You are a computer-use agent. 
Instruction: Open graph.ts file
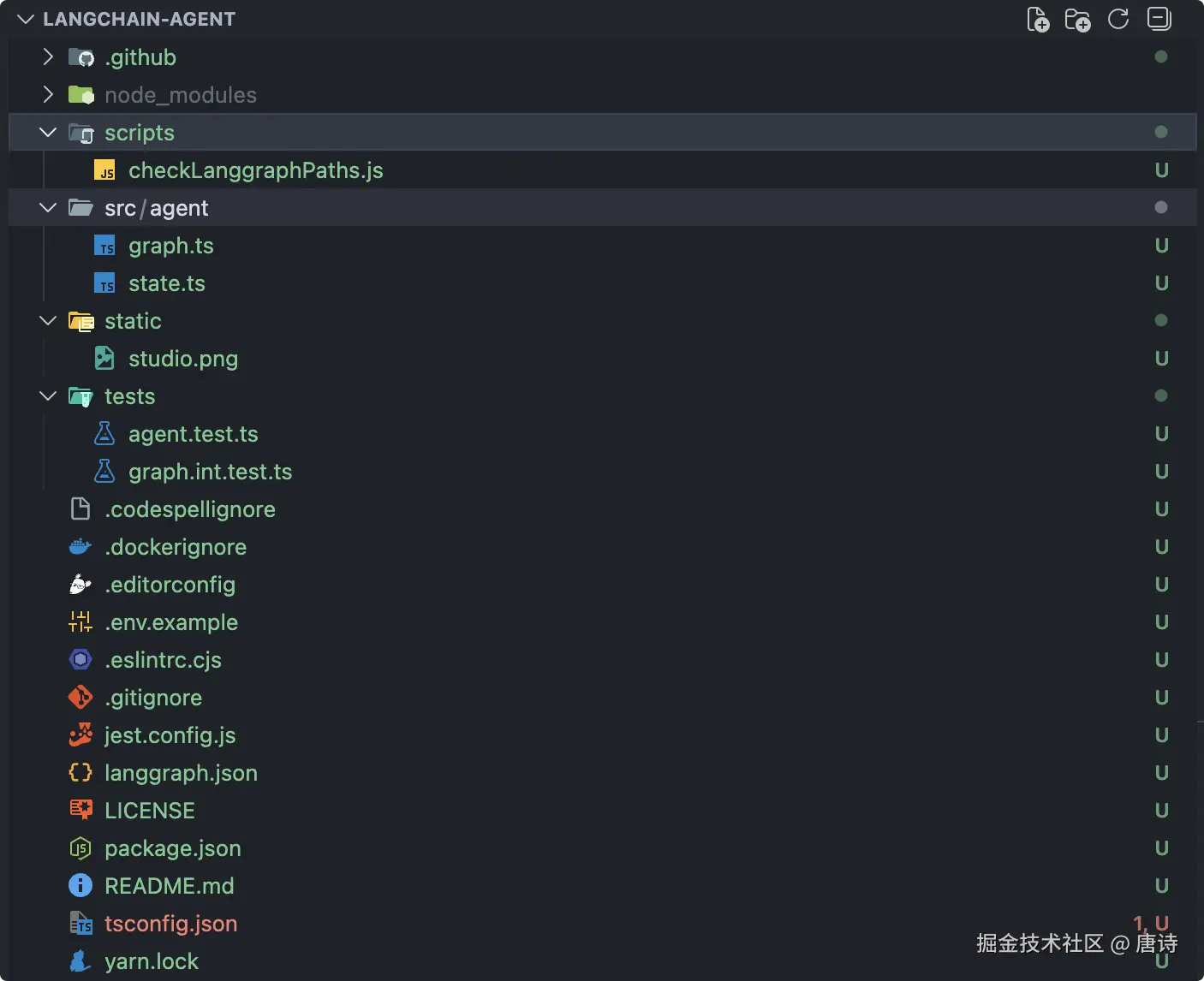170,246
